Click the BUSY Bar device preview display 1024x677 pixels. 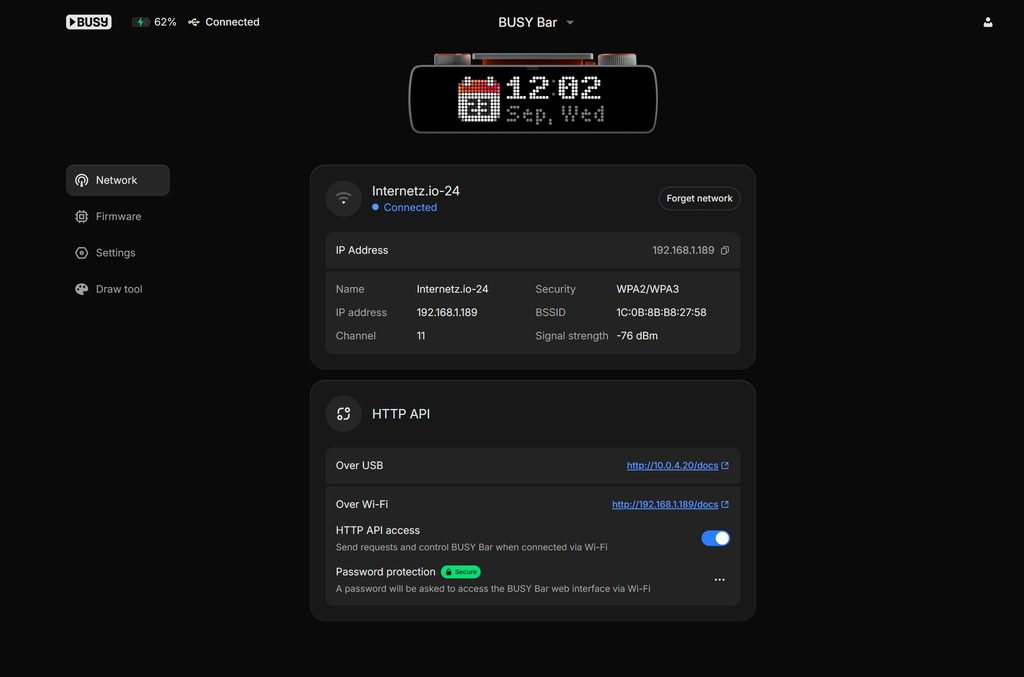tap(533, 94)
